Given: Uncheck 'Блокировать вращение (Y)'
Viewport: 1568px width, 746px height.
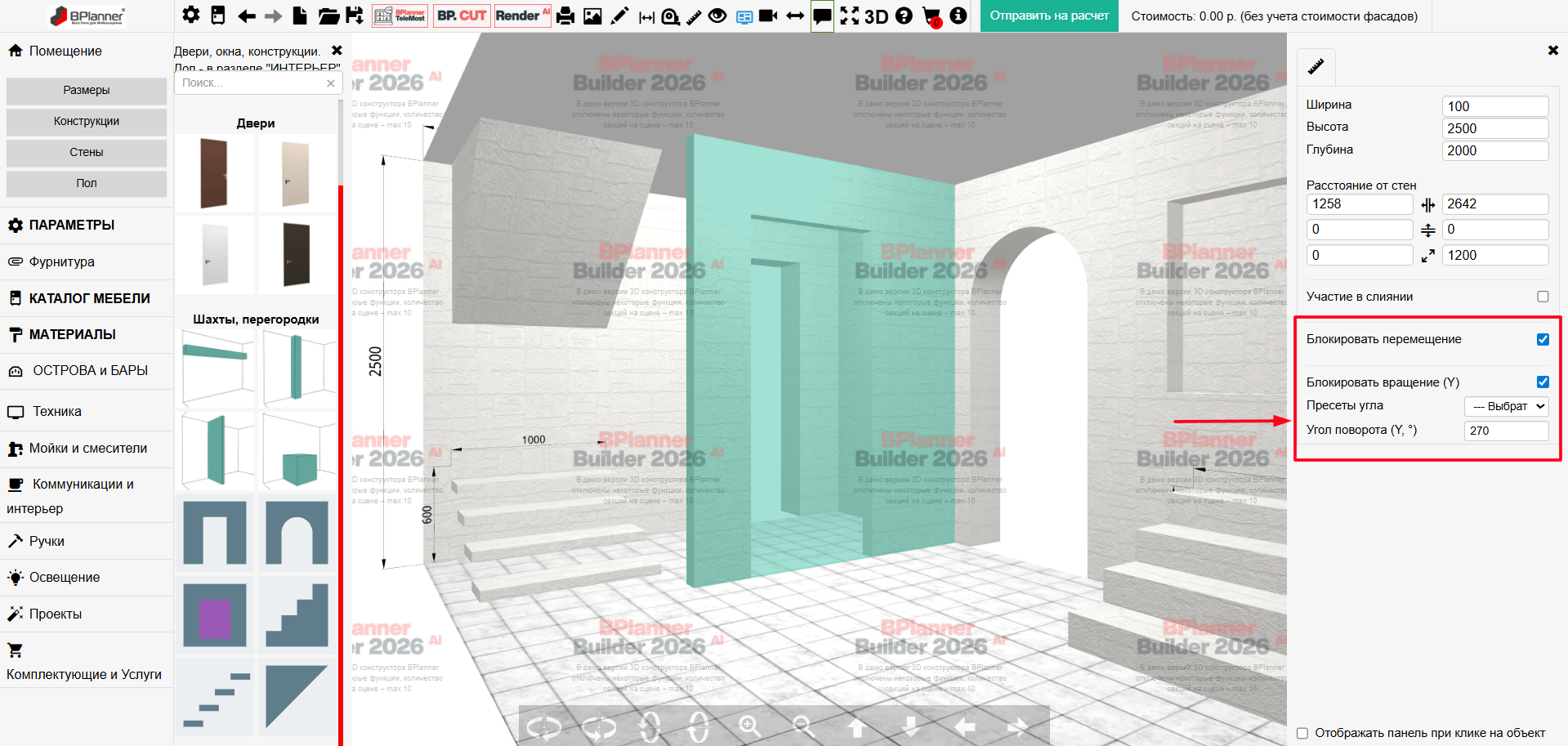Looking at the screenshot, I should point(1543,382).
